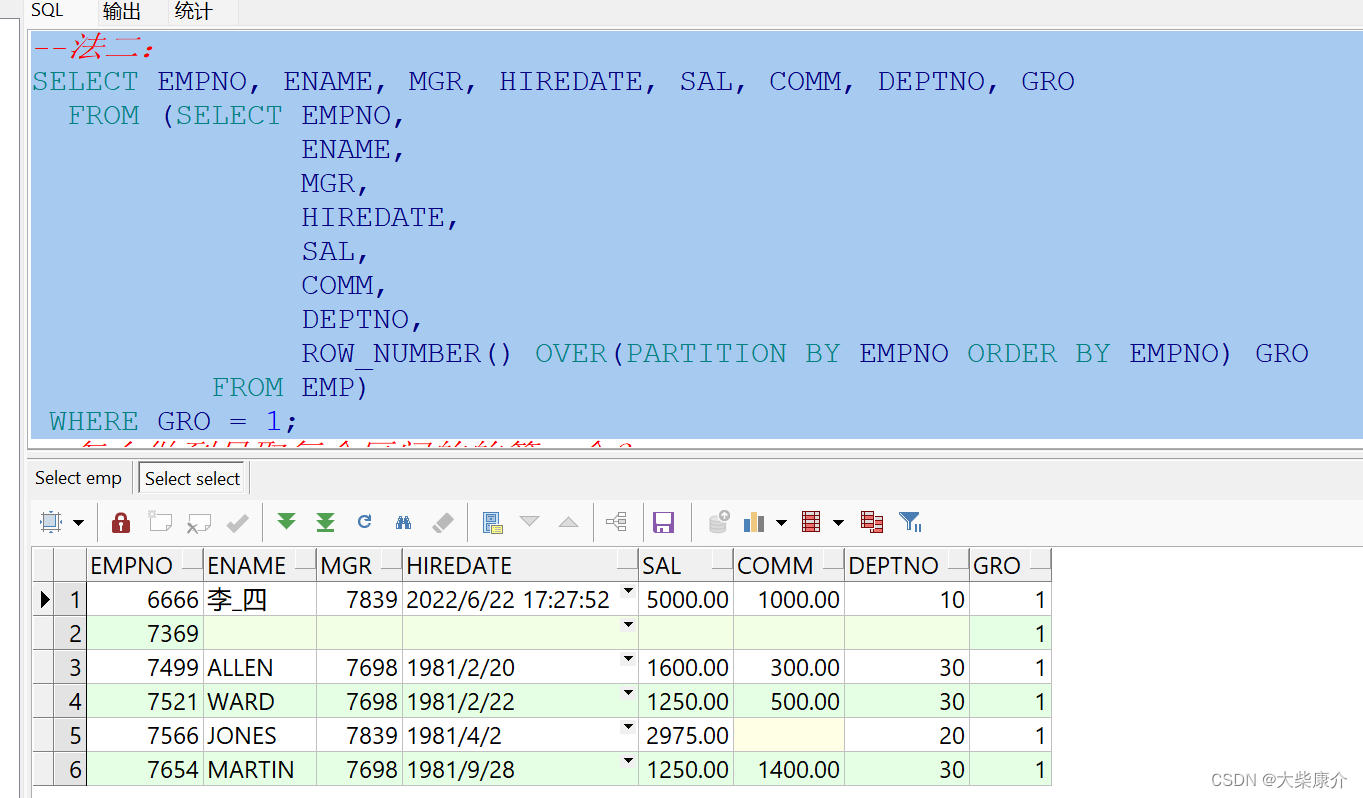The width and height of the screenshot is (1363, 798).
Task: Open the find dialog with binoculars icon
Action: (x=403, y=521)
